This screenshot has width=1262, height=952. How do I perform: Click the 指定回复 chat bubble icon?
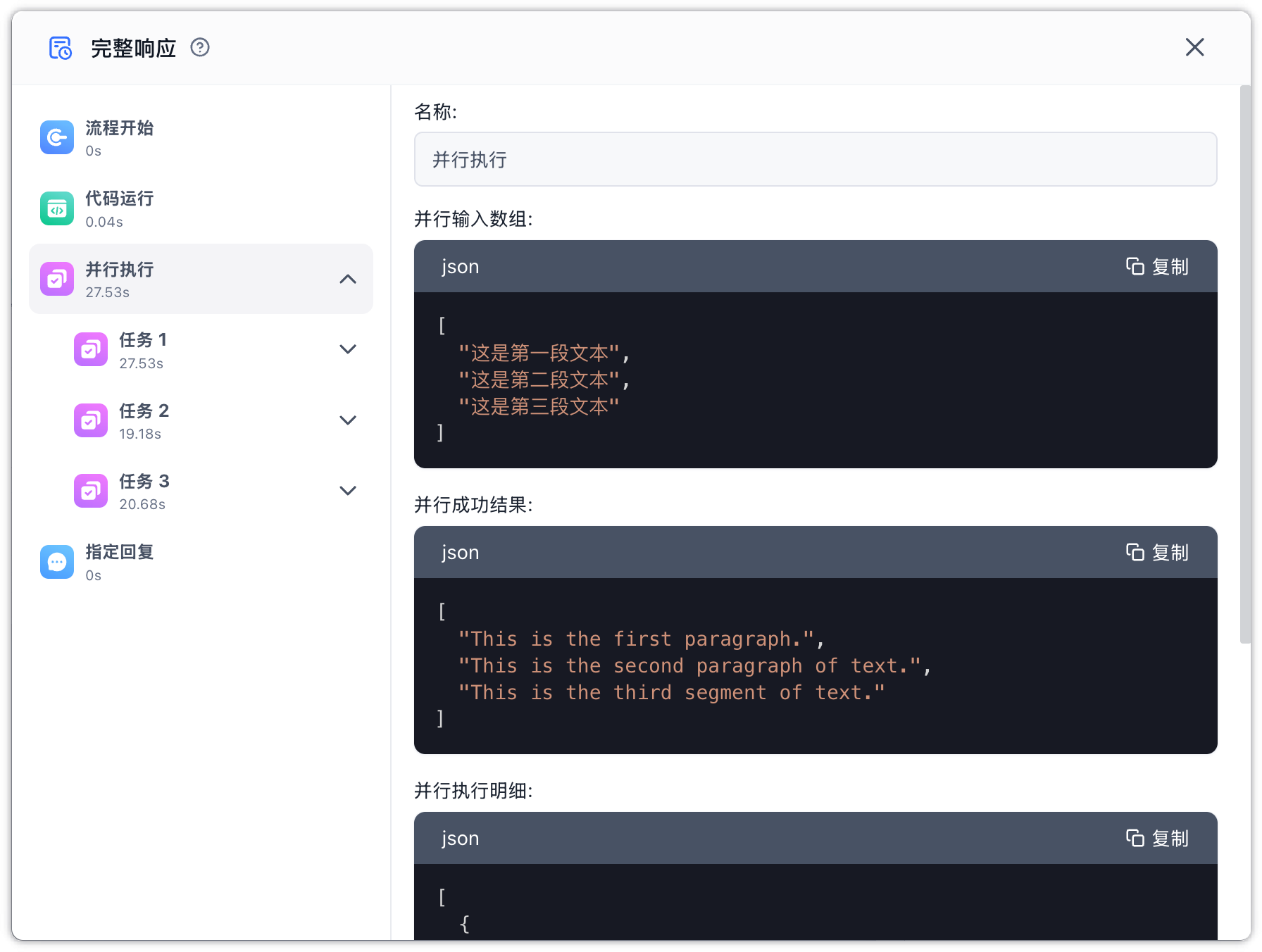coord(57,562)
